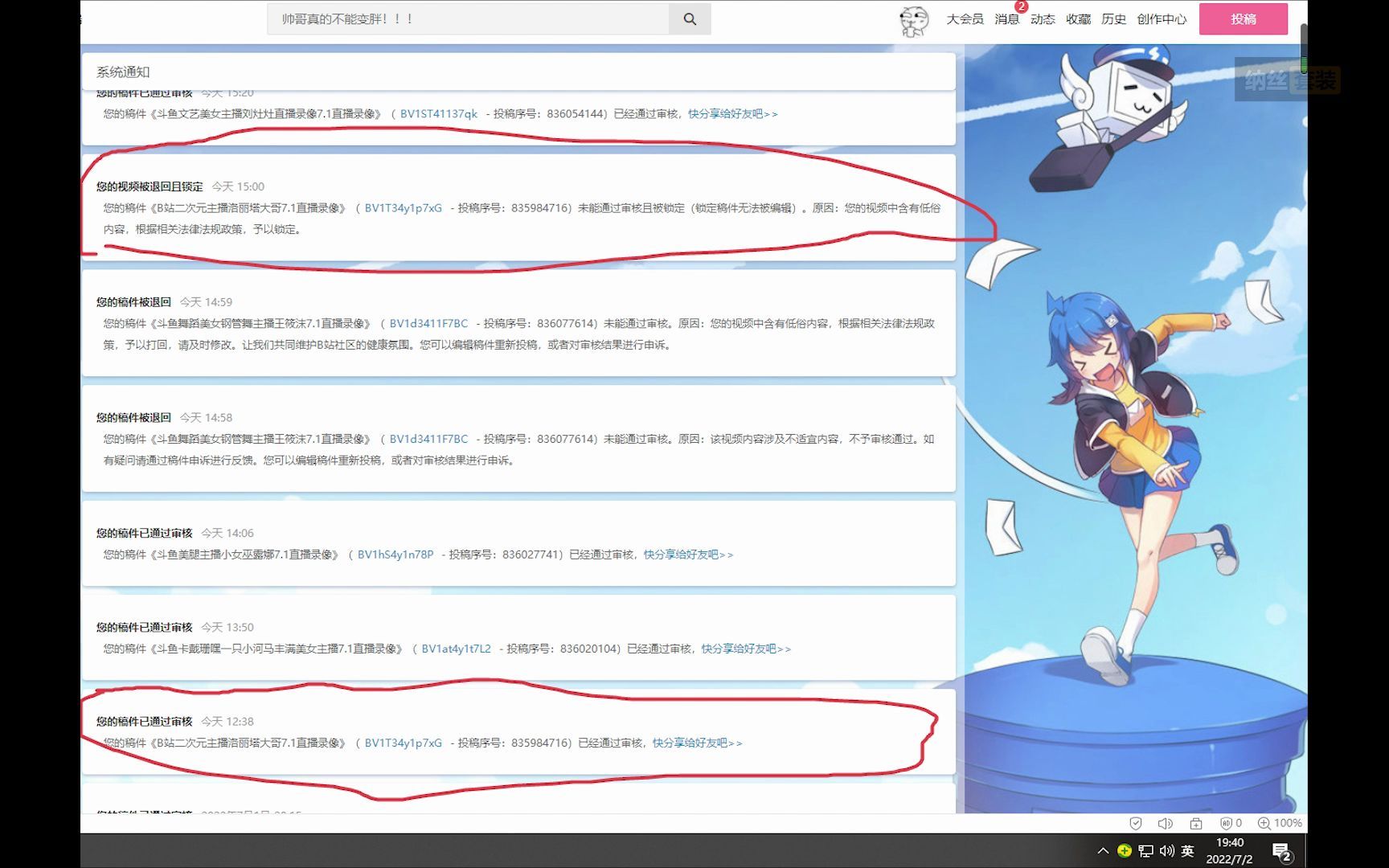The width and height of the screenshot is (1389, 868).
Task: Open video link BV1ST41137qk
Action: [x=439, y=114]
